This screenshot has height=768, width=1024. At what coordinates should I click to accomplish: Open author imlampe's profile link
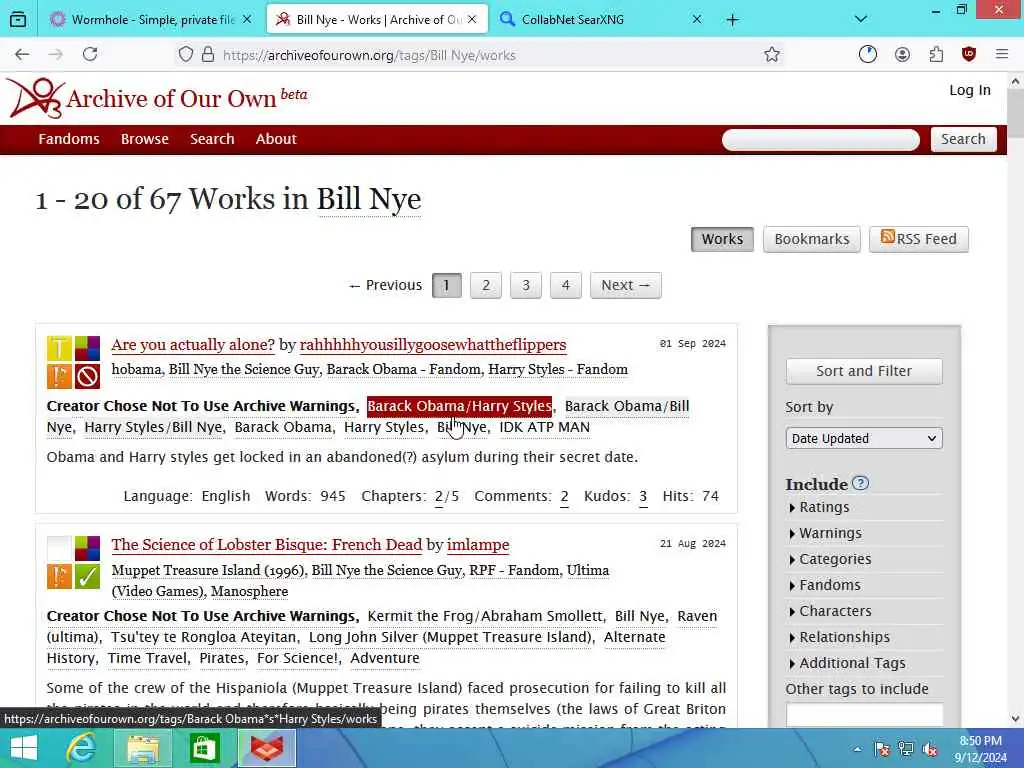(478, 545)
